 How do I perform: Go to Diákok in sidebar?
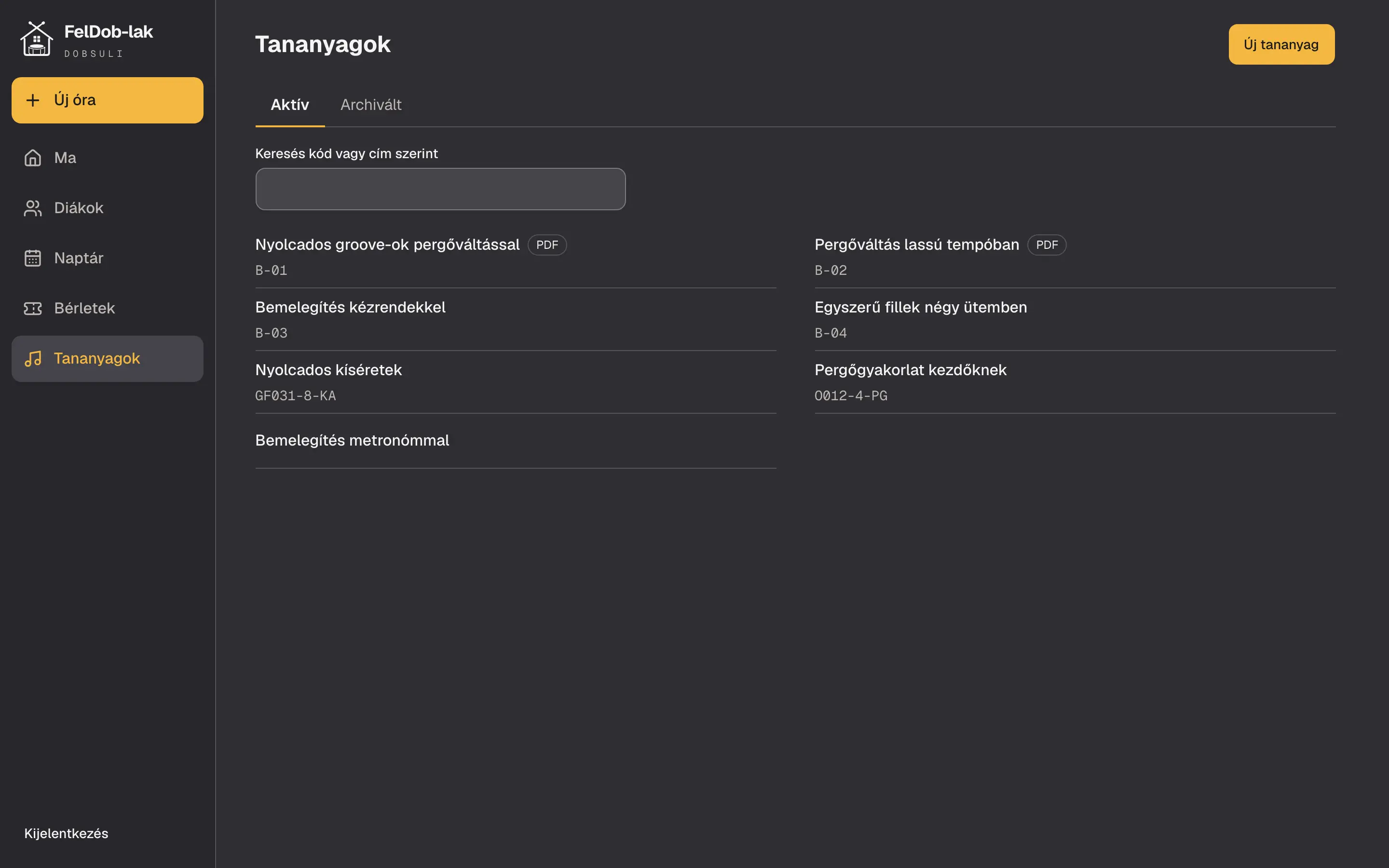coord(108,208)
